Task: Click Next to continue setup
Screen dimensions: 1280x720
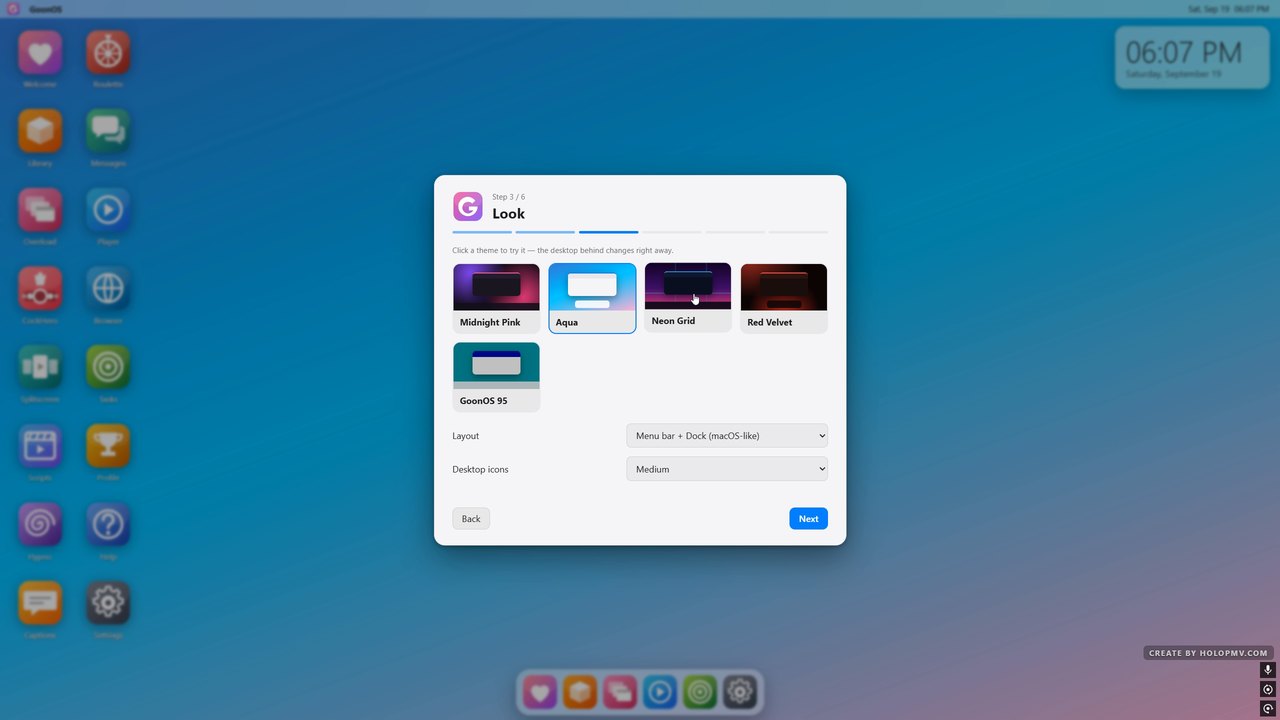Action: click(808, 519)
